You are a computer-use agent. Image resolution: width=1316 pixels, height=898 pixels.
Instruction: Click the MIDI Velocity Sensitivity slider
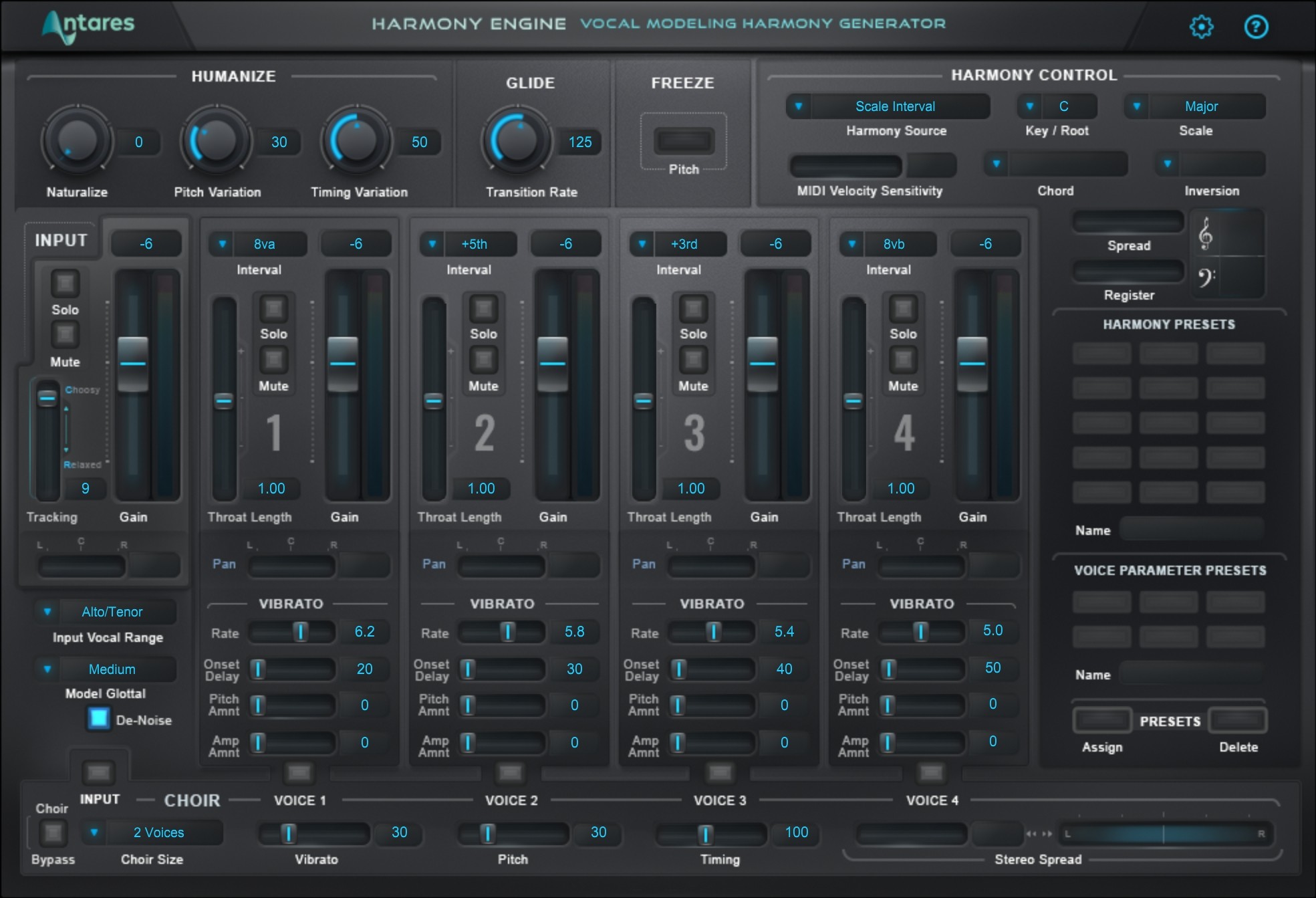click(845, 164)
